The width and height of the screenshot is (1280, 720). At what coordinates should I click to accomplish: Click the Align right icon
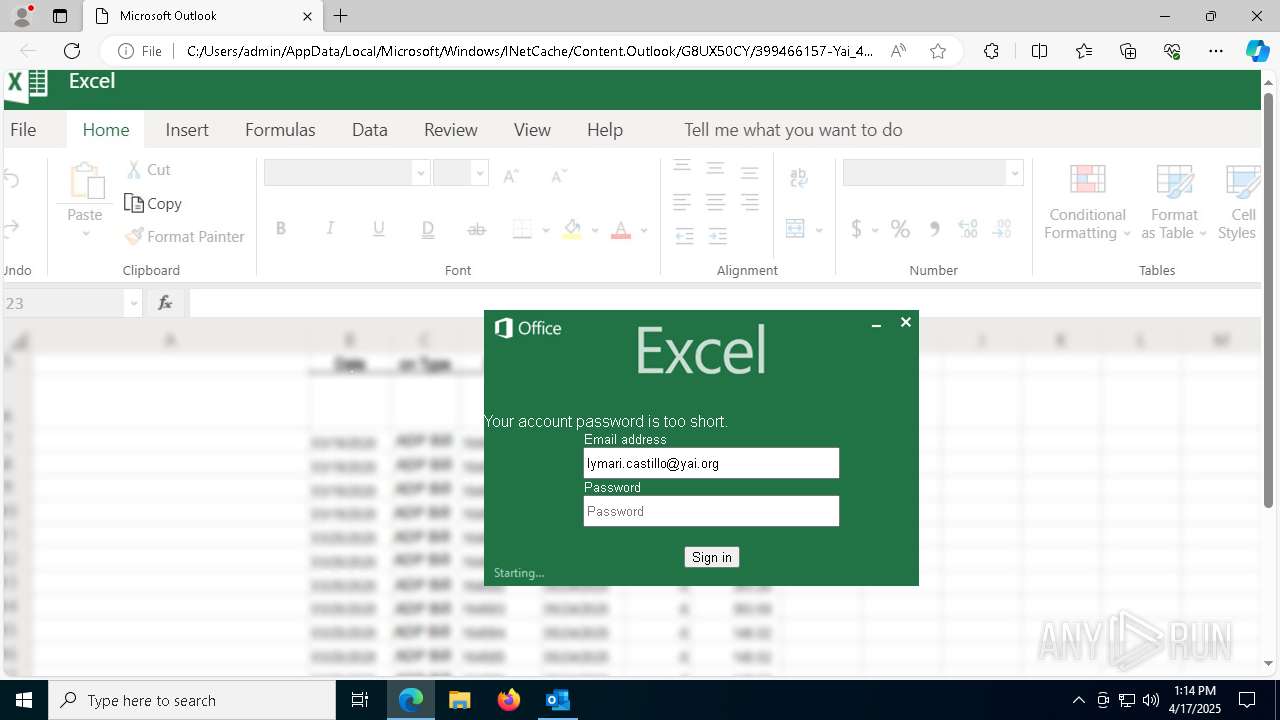point(750,203)
